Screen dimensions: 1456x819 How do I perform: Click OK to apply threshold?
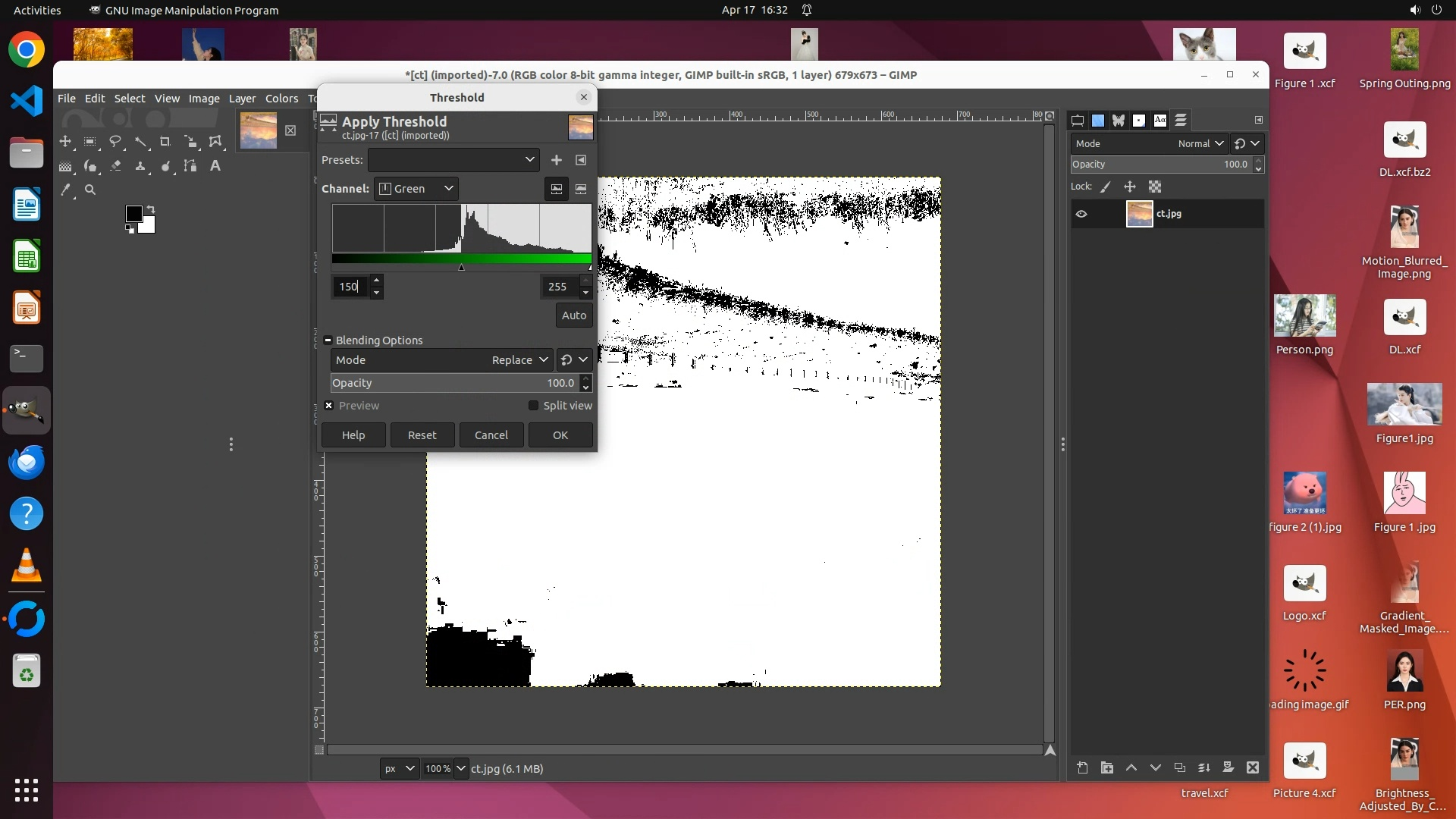pyautogui.click(x=560, y=435)
